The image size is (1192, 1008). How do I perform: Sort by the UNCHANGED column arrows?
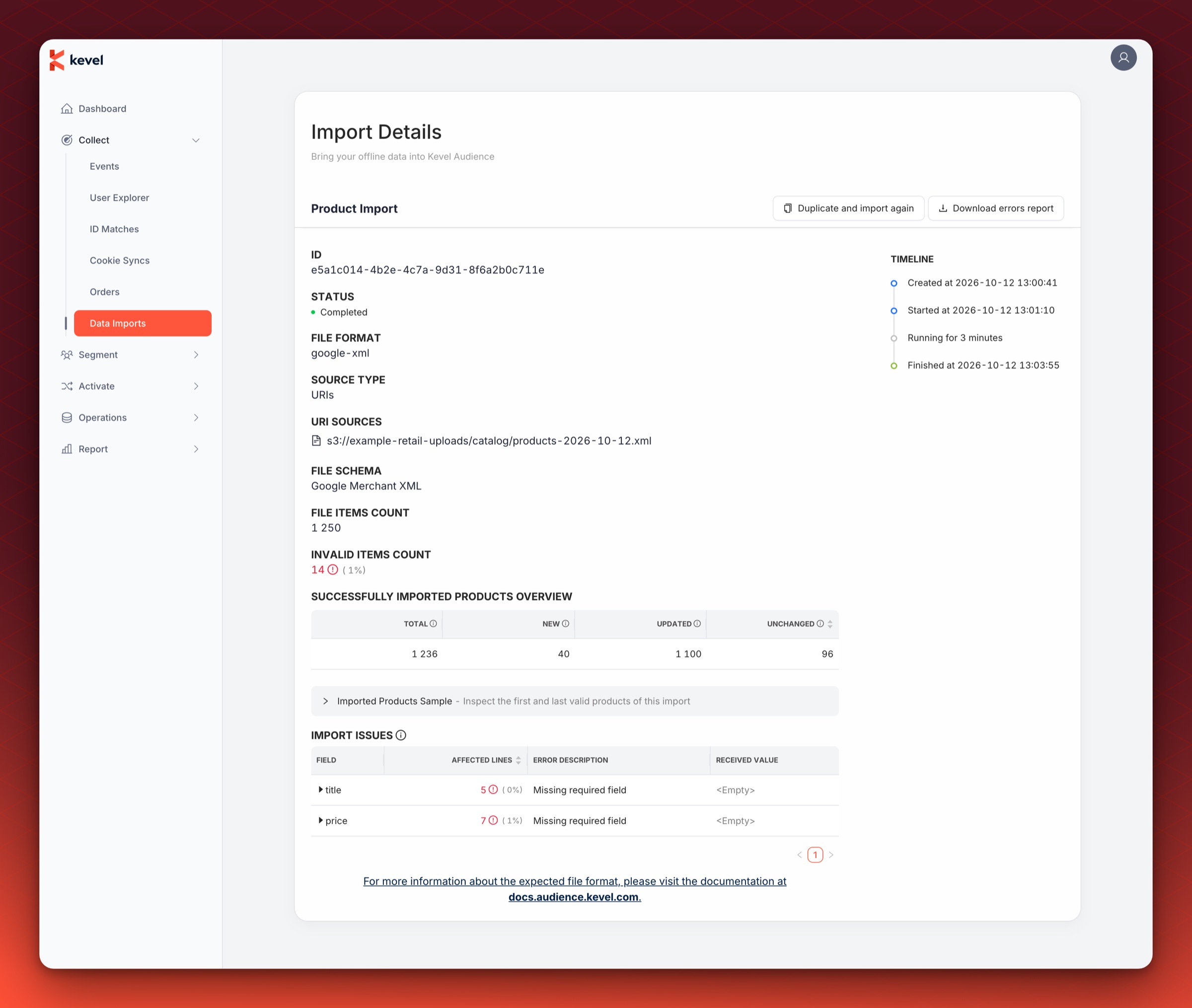[830, 624]
